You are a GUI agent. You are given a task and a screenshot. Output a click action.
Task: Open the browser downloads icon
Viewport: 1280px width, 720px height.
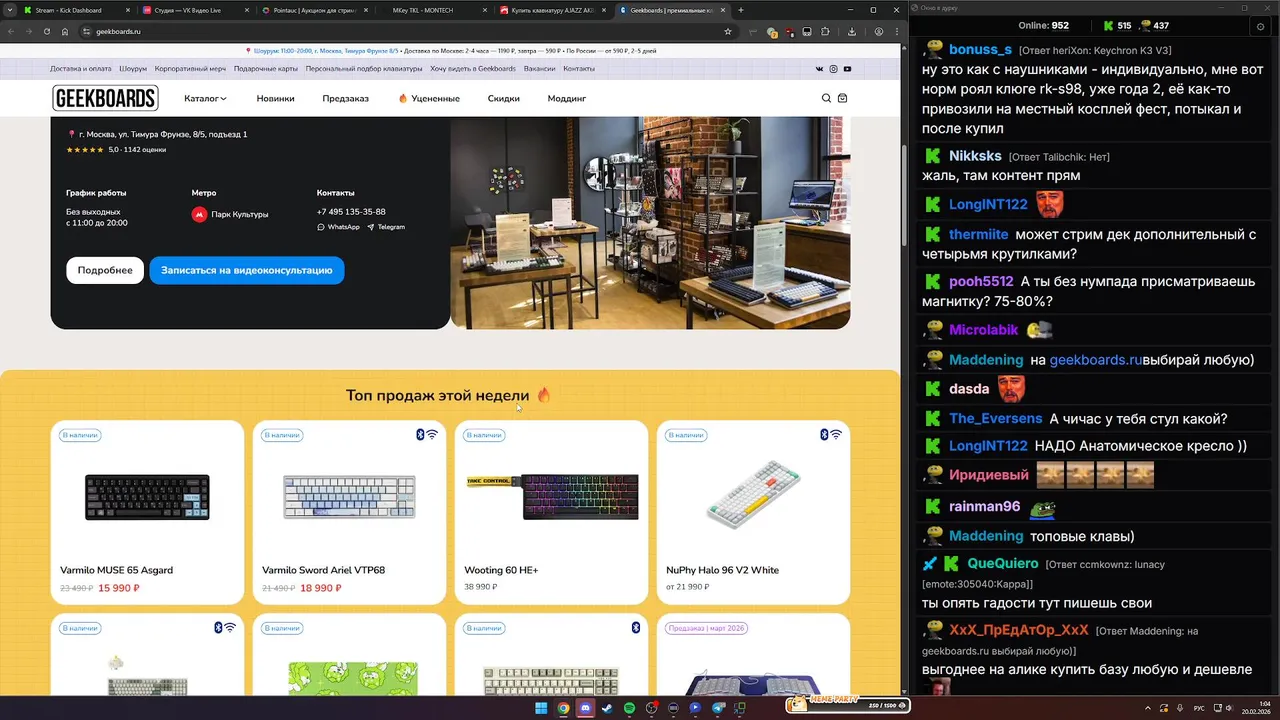point(852,31)
